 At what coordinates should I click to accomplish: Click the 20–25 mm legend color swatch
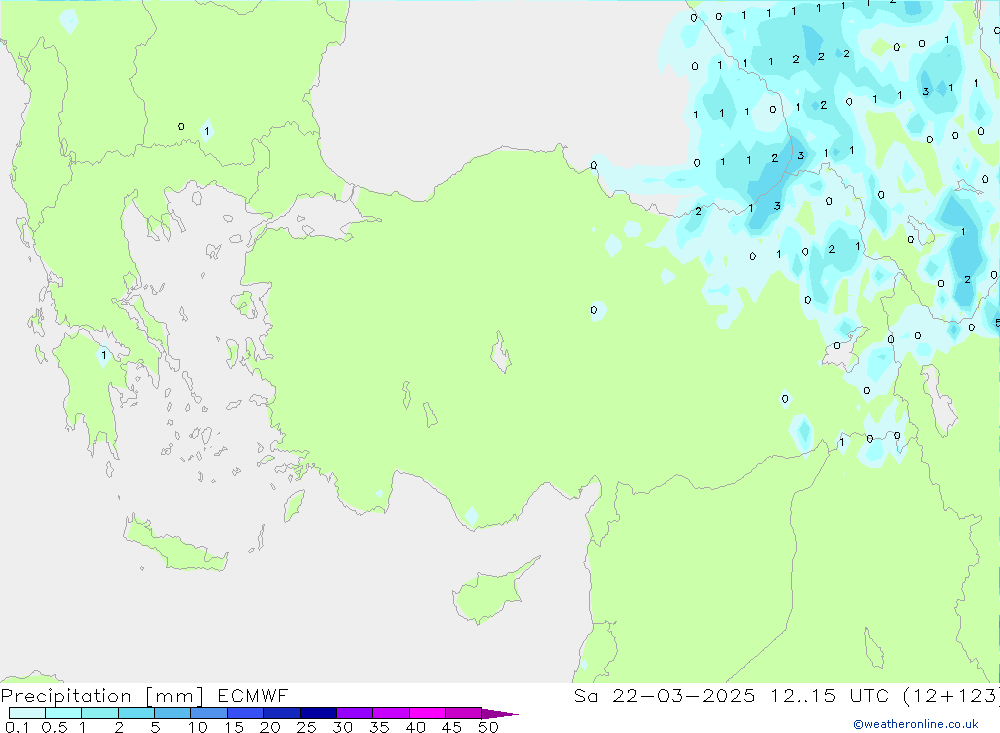pyautogui.click(x=282, y=713)
